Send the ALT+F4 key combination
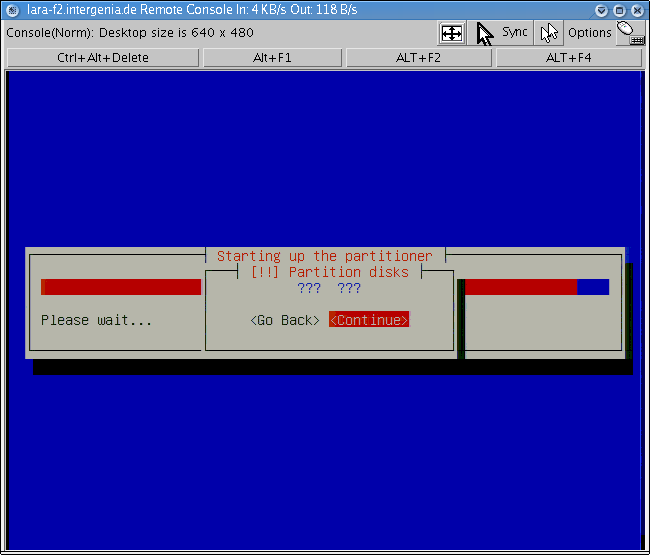The width and height of the screenshot is (650, 555). tap(569, 58)
